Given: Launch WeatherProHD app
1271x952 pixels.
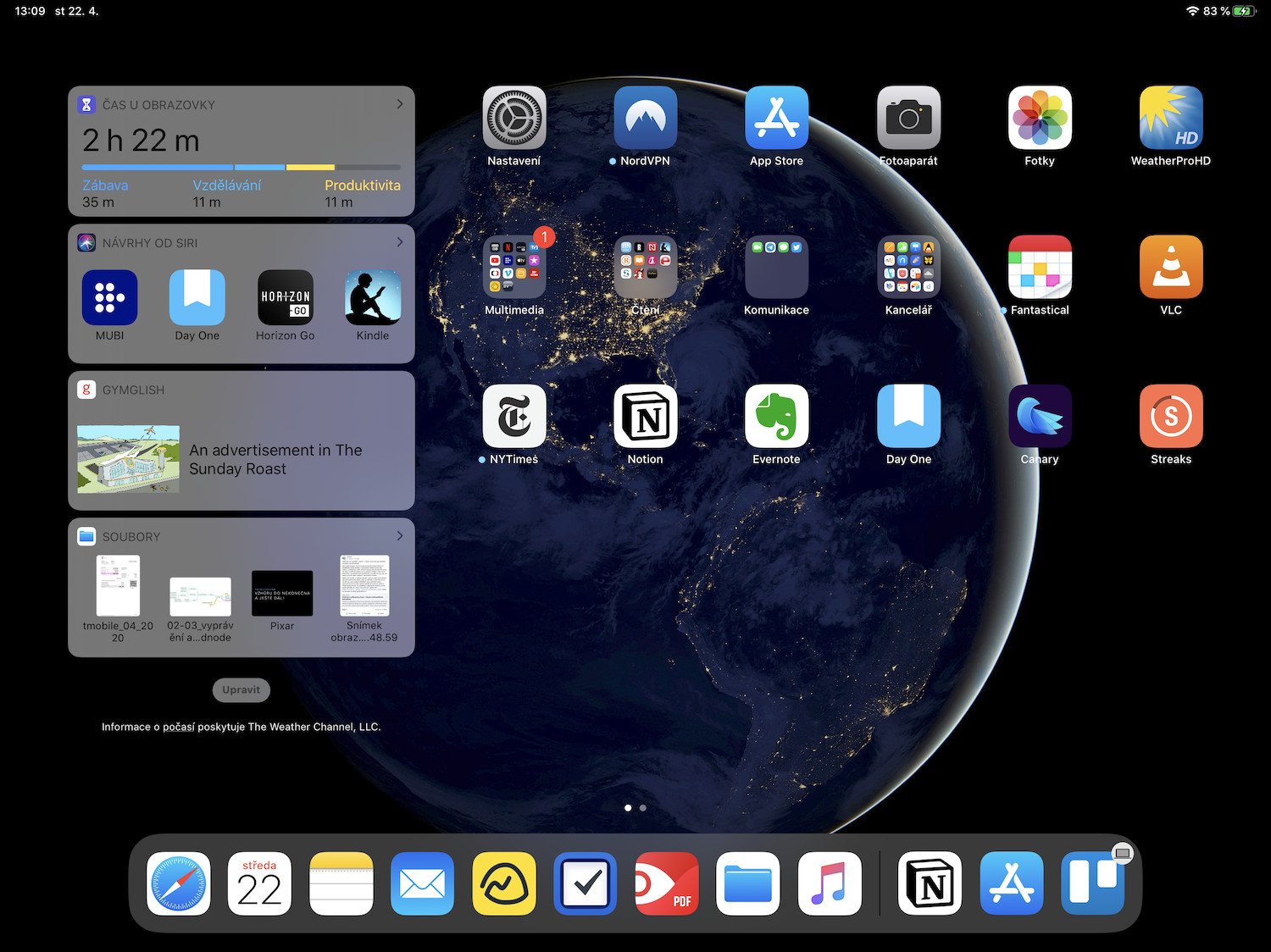Looking at the screenshot, I should [x=1171, y=118].
